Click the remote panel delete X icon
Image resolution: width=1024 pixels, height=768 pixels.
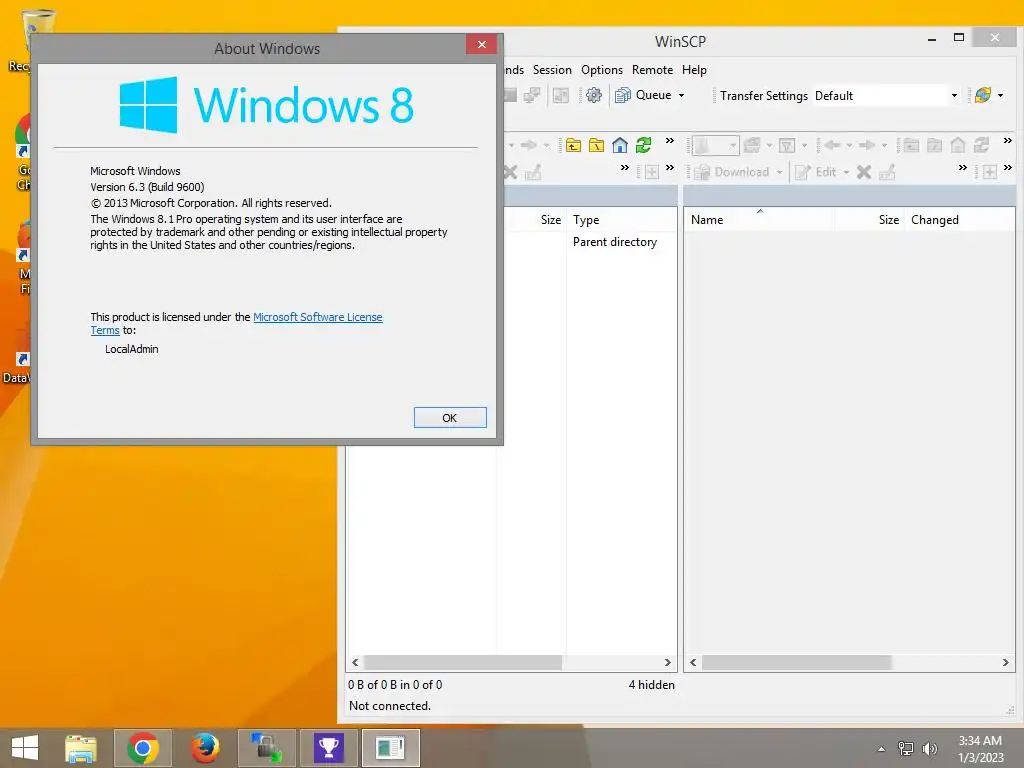click(864, 172)
